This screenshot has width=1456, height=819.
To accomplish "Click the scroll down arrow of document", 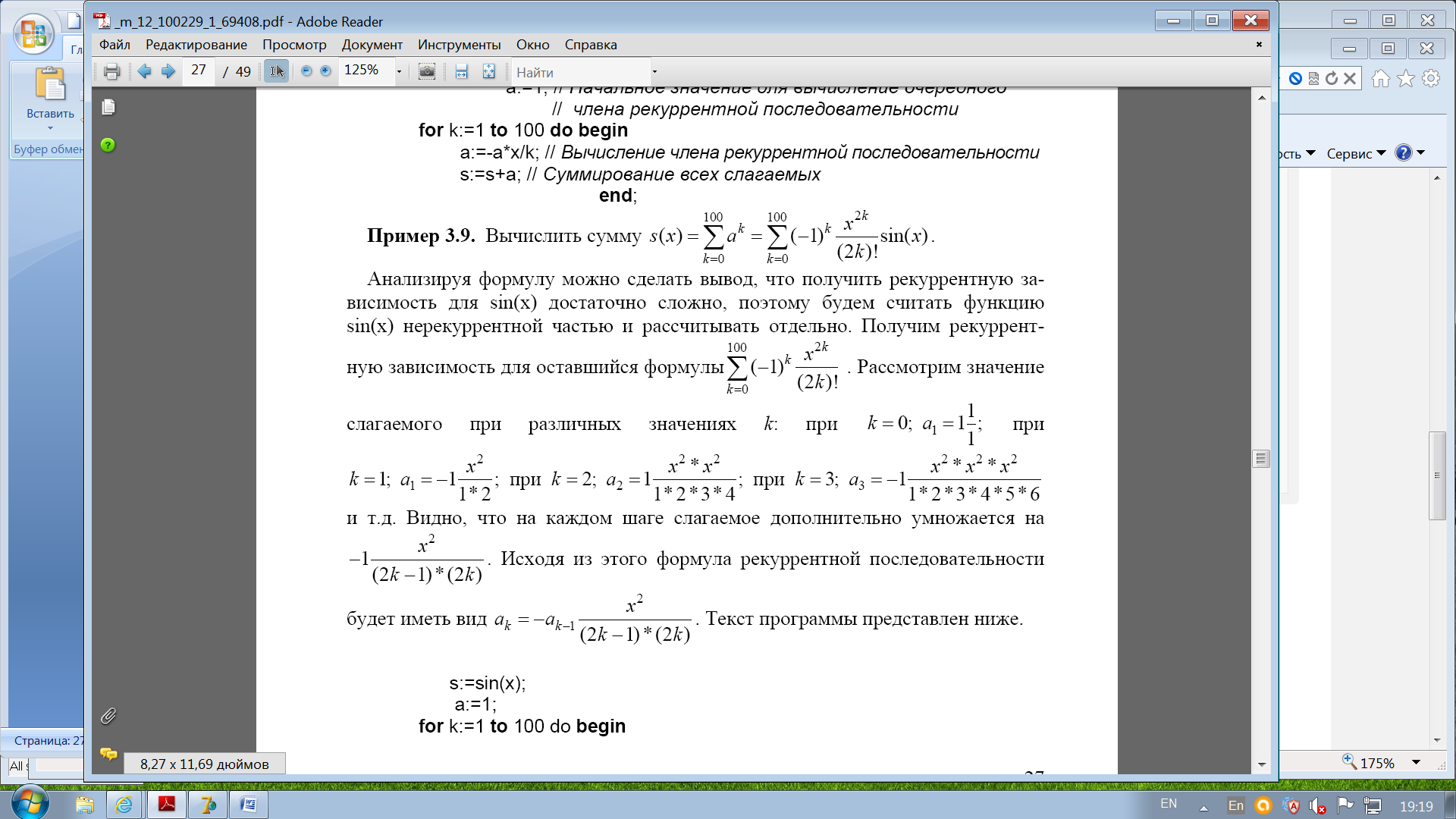I will tap(1262, 764).
